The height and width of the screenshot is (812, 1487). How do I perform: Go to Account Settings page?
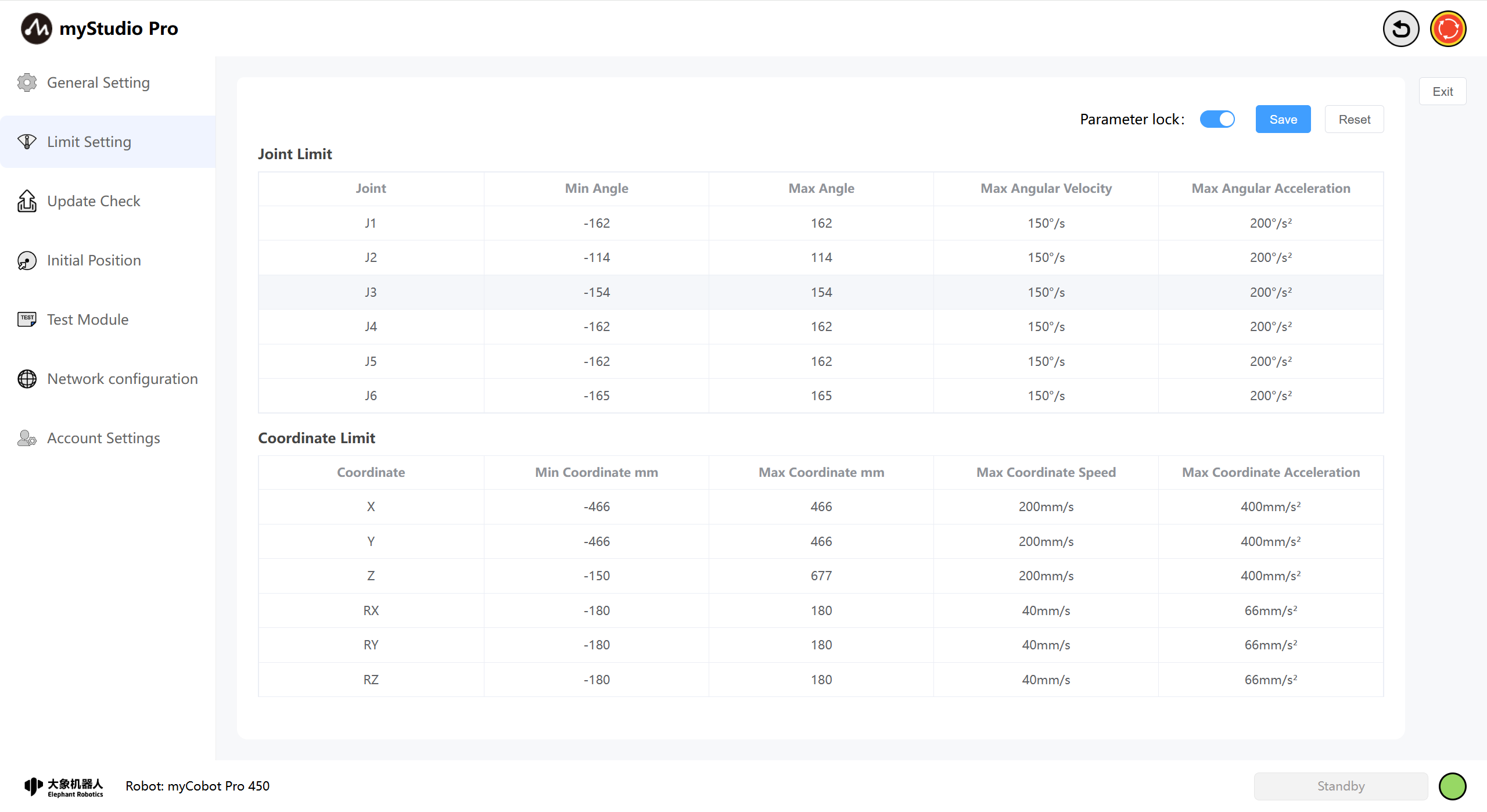click(x=103, y=438)
